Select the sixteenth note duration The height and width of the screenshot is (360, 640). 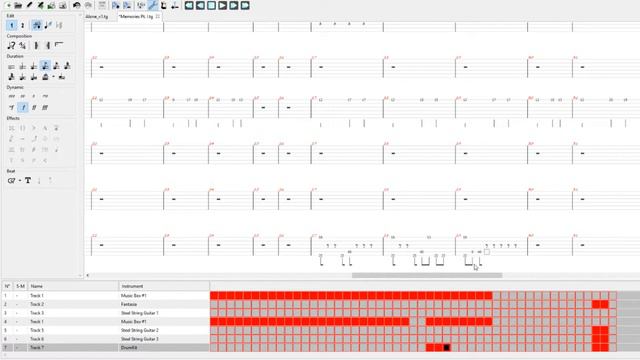[56, 66]
